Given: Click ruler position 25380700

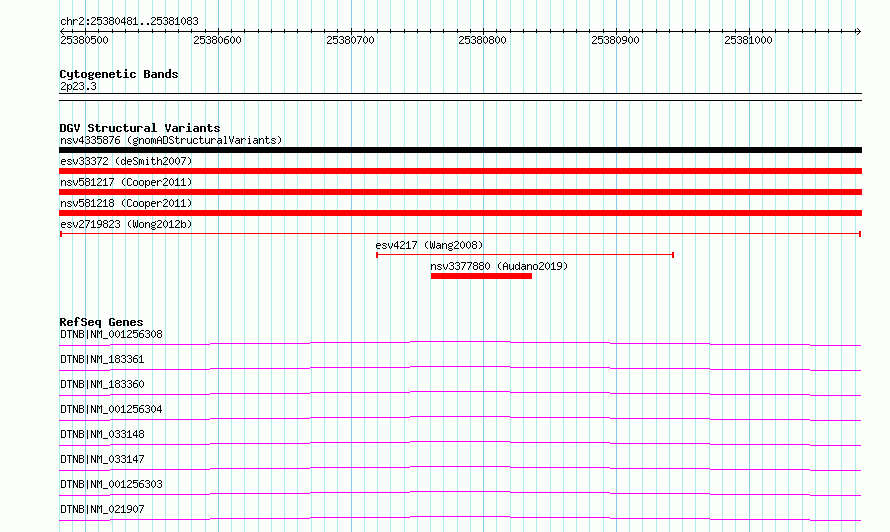Looking at the screenshot, I should (350, 40).
